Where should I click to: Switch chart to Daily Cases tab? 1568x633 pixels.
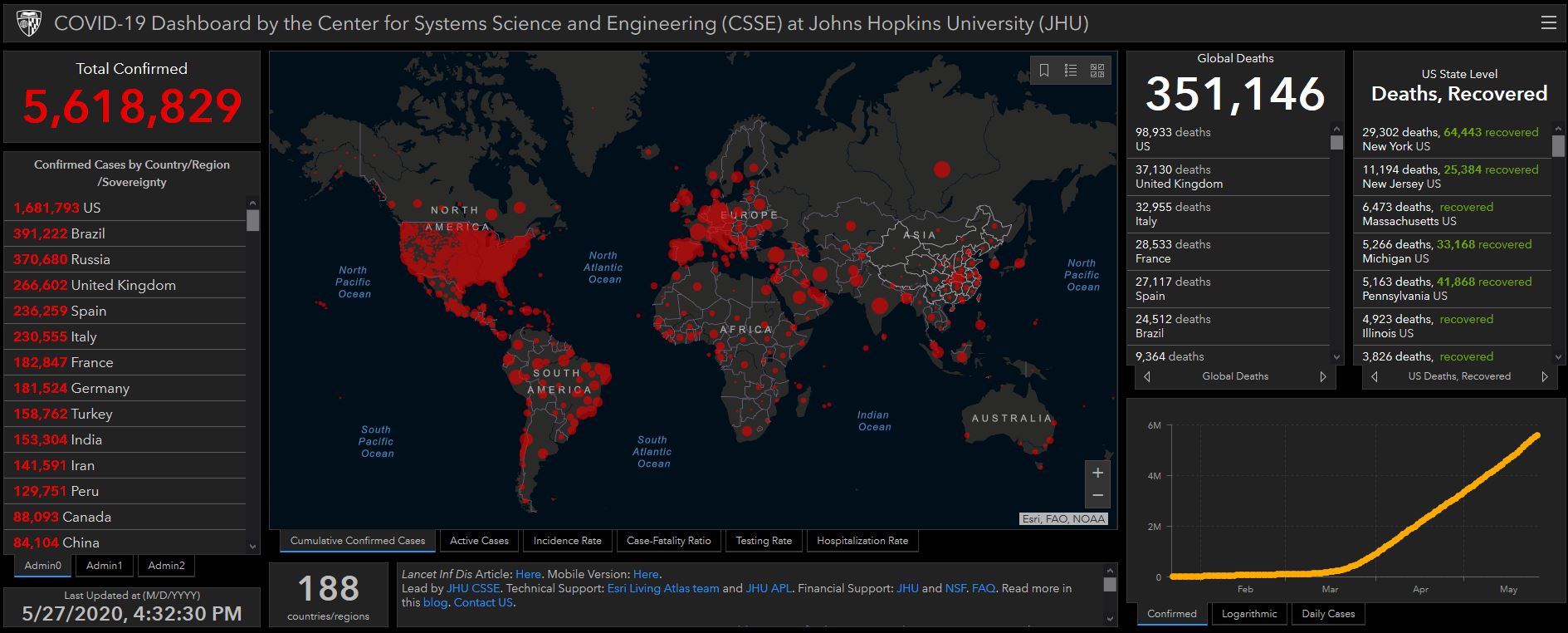(x=1328, y=614)
